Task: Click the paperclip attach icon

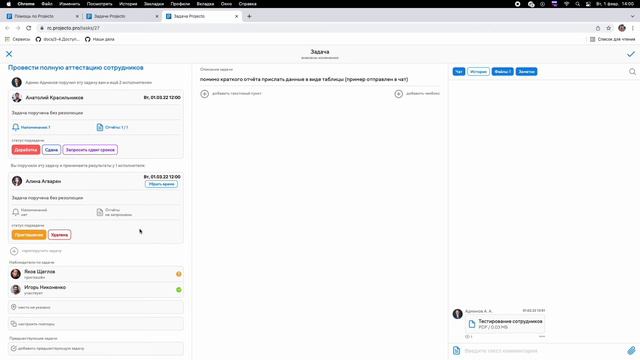Action: tap(631, 350)
